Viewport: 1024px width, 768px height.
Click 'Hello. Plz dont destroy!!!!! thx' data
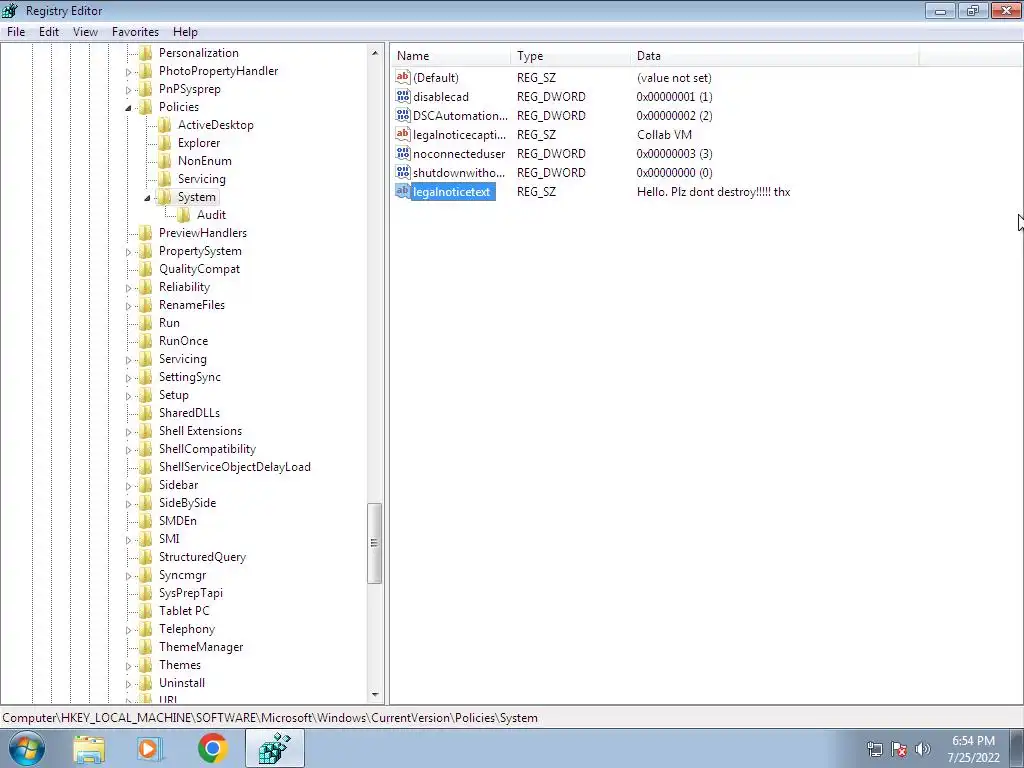713,191
